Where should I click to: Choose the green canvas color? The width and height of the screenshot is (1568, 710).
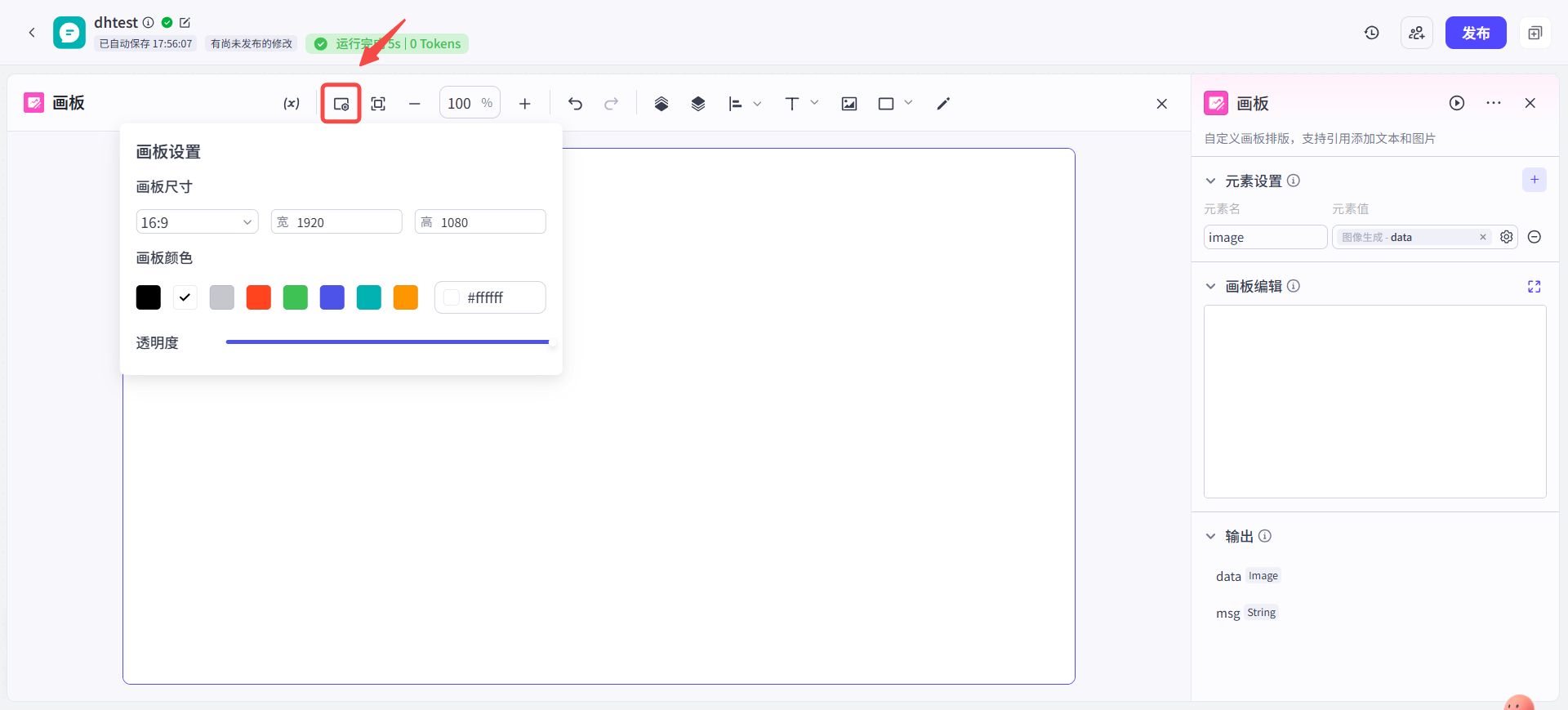point(296,297)
